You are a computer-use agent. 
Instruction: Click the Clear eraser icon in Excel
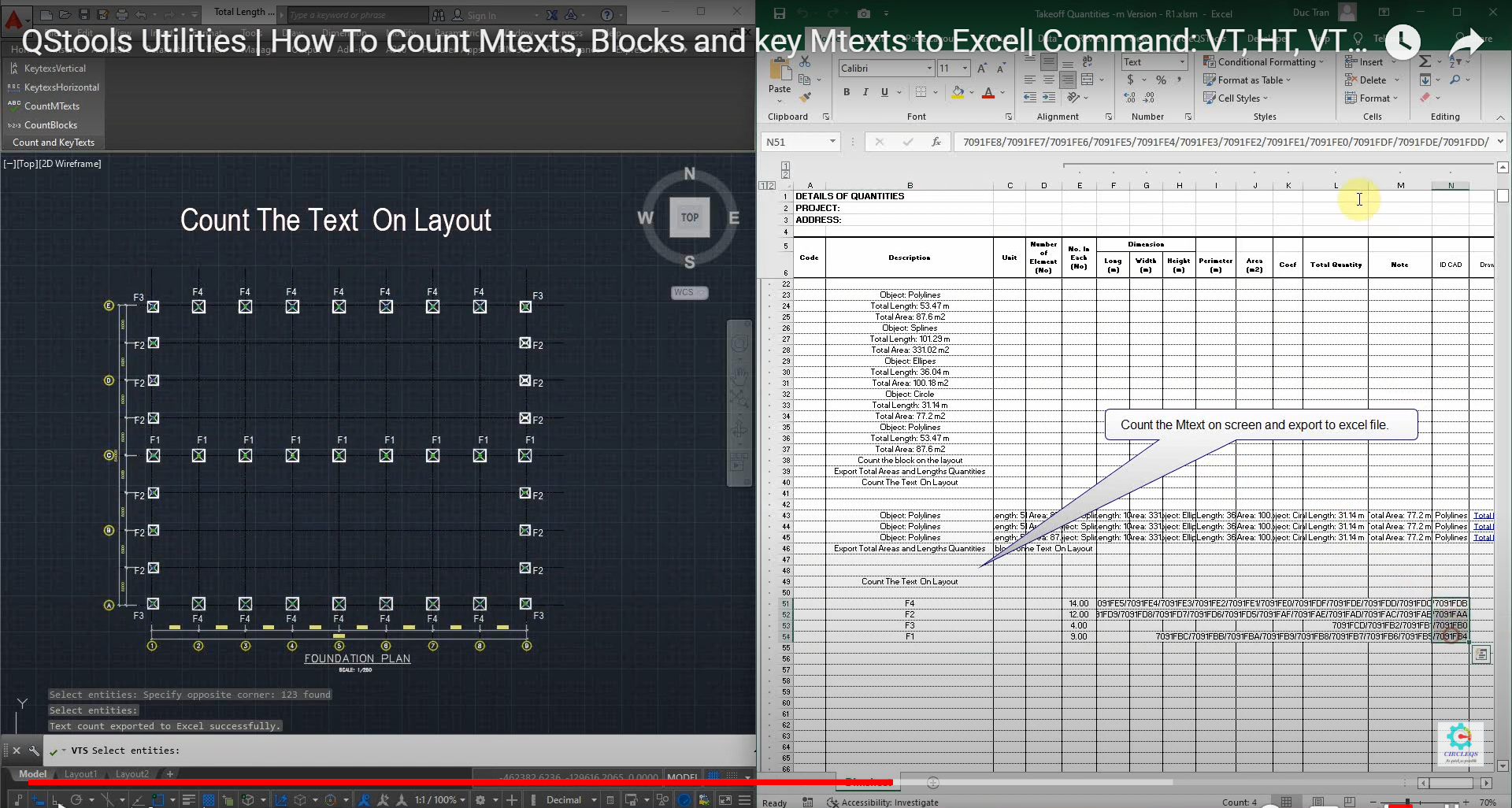pos(1425,98)
